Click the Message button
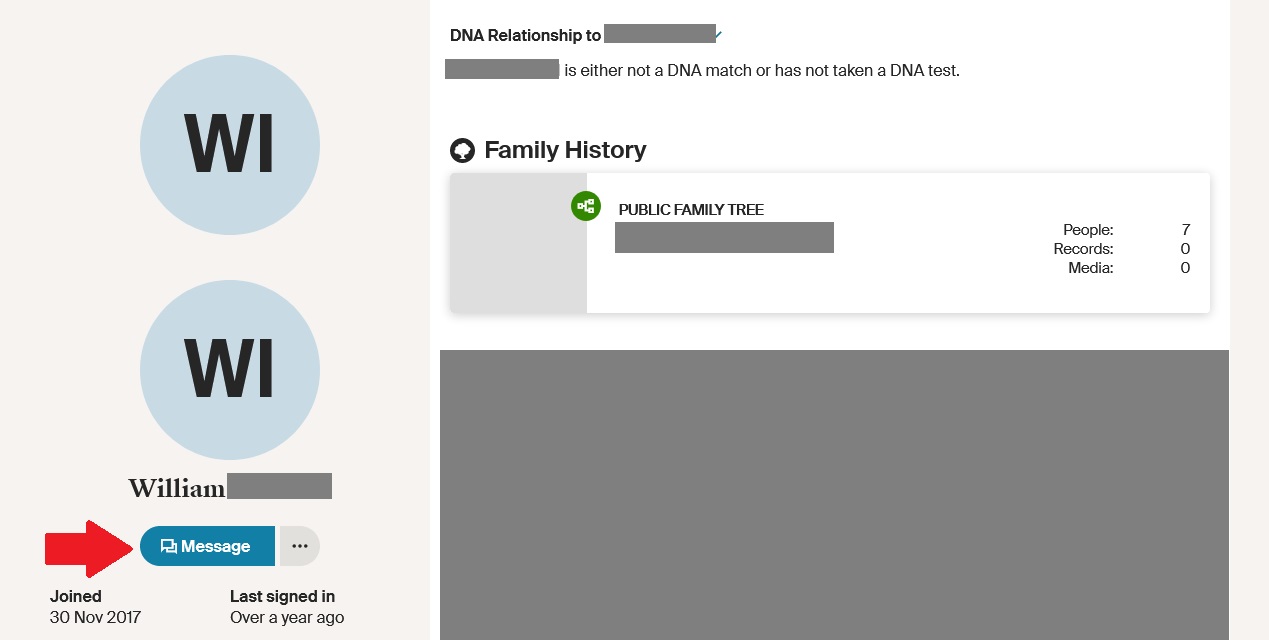 [x=207, y=546]
